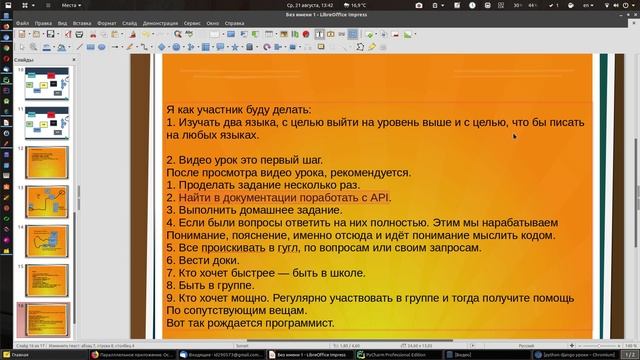Select the Line drawing tool
Image resolution: width=640 pixels, height=360 pixels.
click(x=80, y=47)
